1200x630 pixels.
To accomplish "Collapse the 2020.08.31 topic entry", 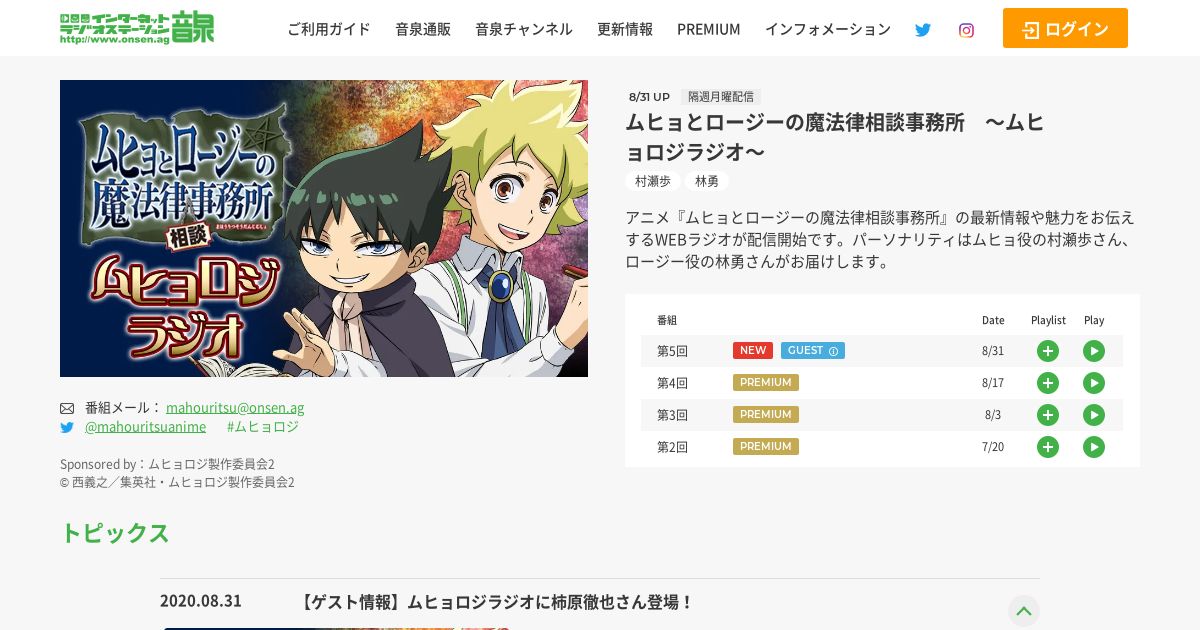I will coord(1023,611).
